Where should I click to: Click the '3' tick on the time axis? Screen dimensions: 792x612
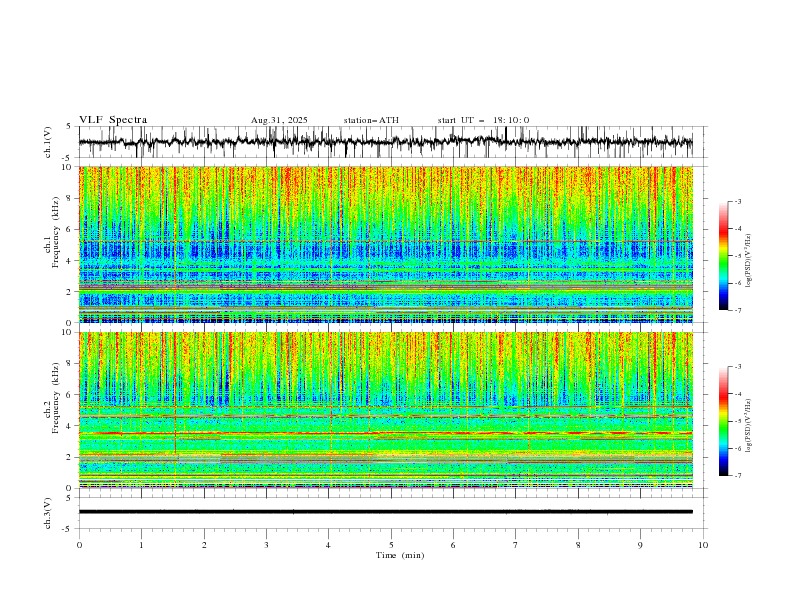click(266, 545)
